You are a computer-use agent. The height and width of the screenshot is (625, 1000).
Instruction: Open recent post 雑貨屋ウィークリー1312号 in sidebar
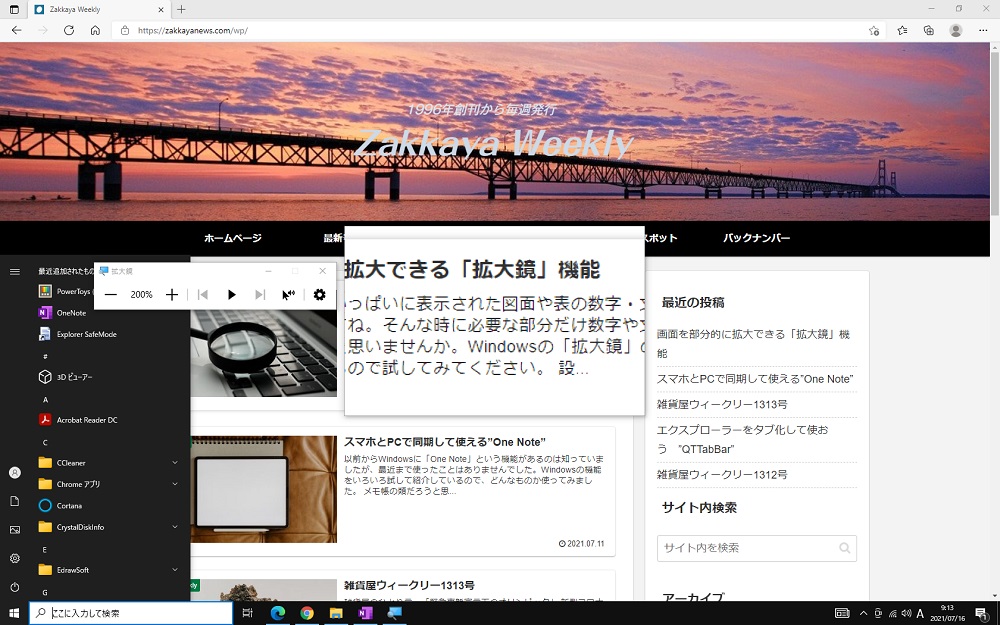click(x=722, y=474)
